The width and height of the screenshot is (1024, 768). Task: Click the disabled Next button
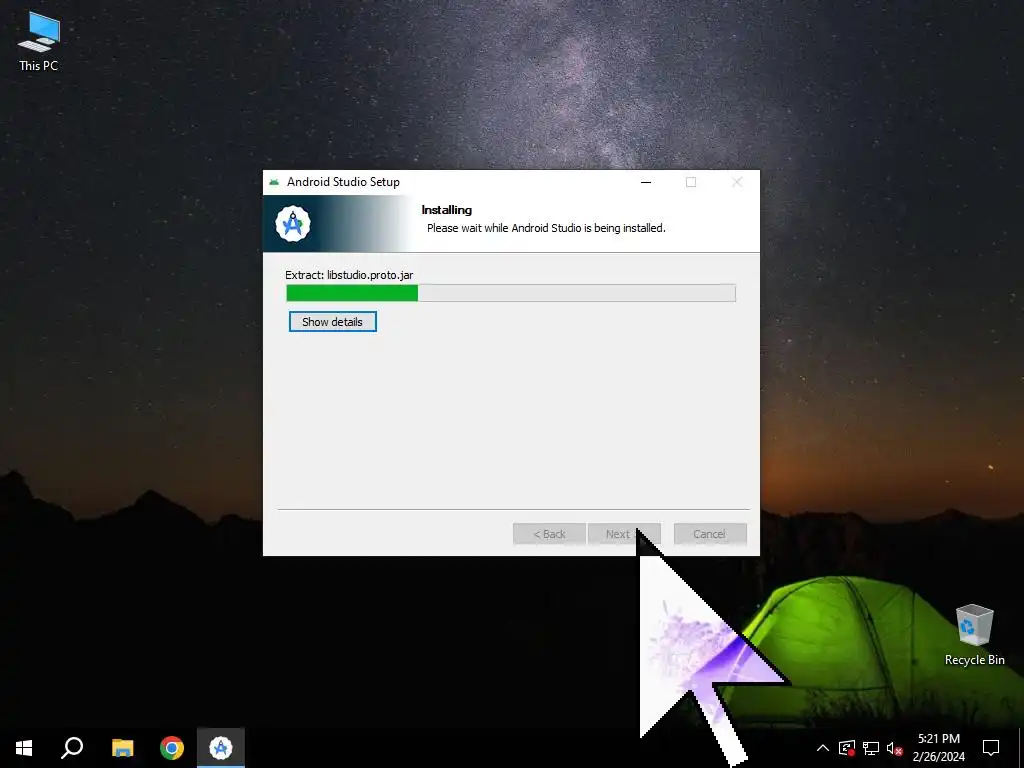pyautogui.click(x=624, y=534)
